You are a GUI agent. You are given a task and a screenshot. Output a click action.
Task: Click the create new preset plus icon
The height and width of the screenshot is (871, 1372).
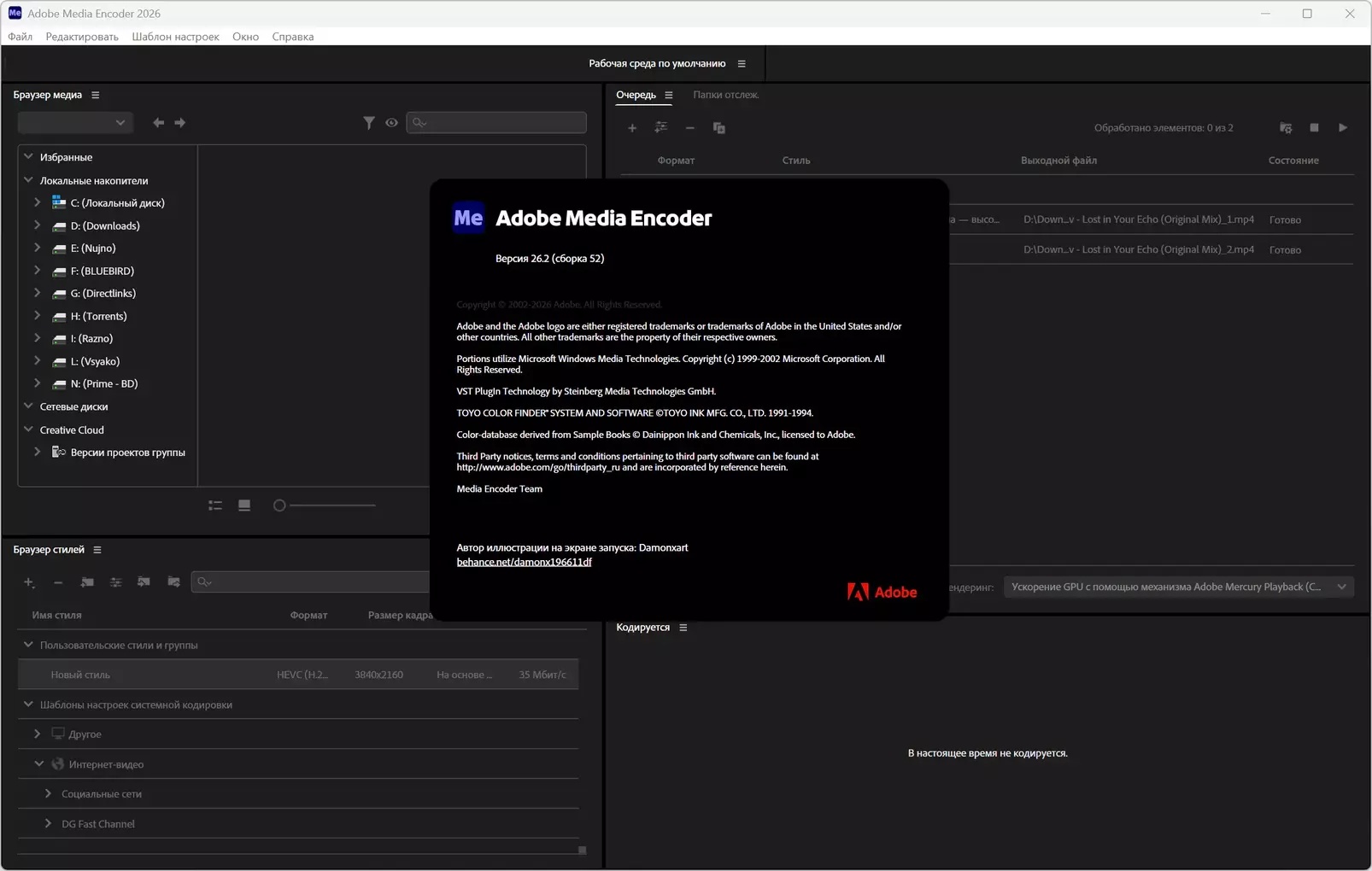pyautogui.click(x=29, y=582)
